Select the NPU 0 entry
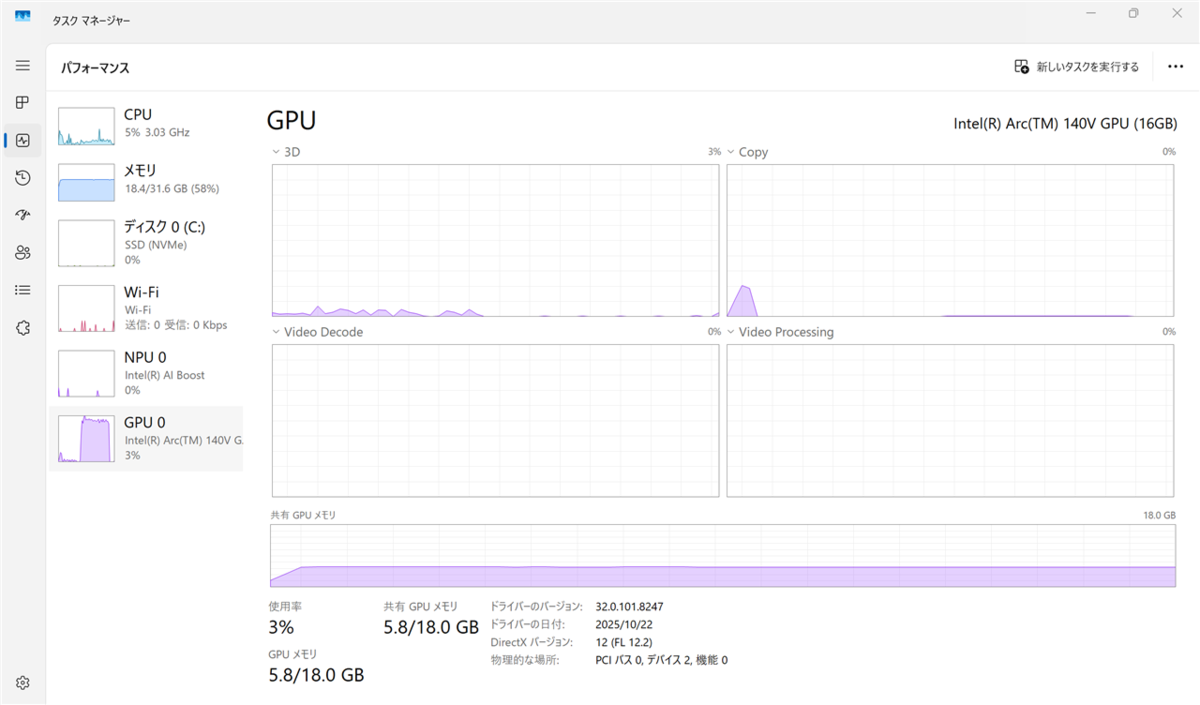This screenshot has height=705, width=1200. tap(147, 372)
